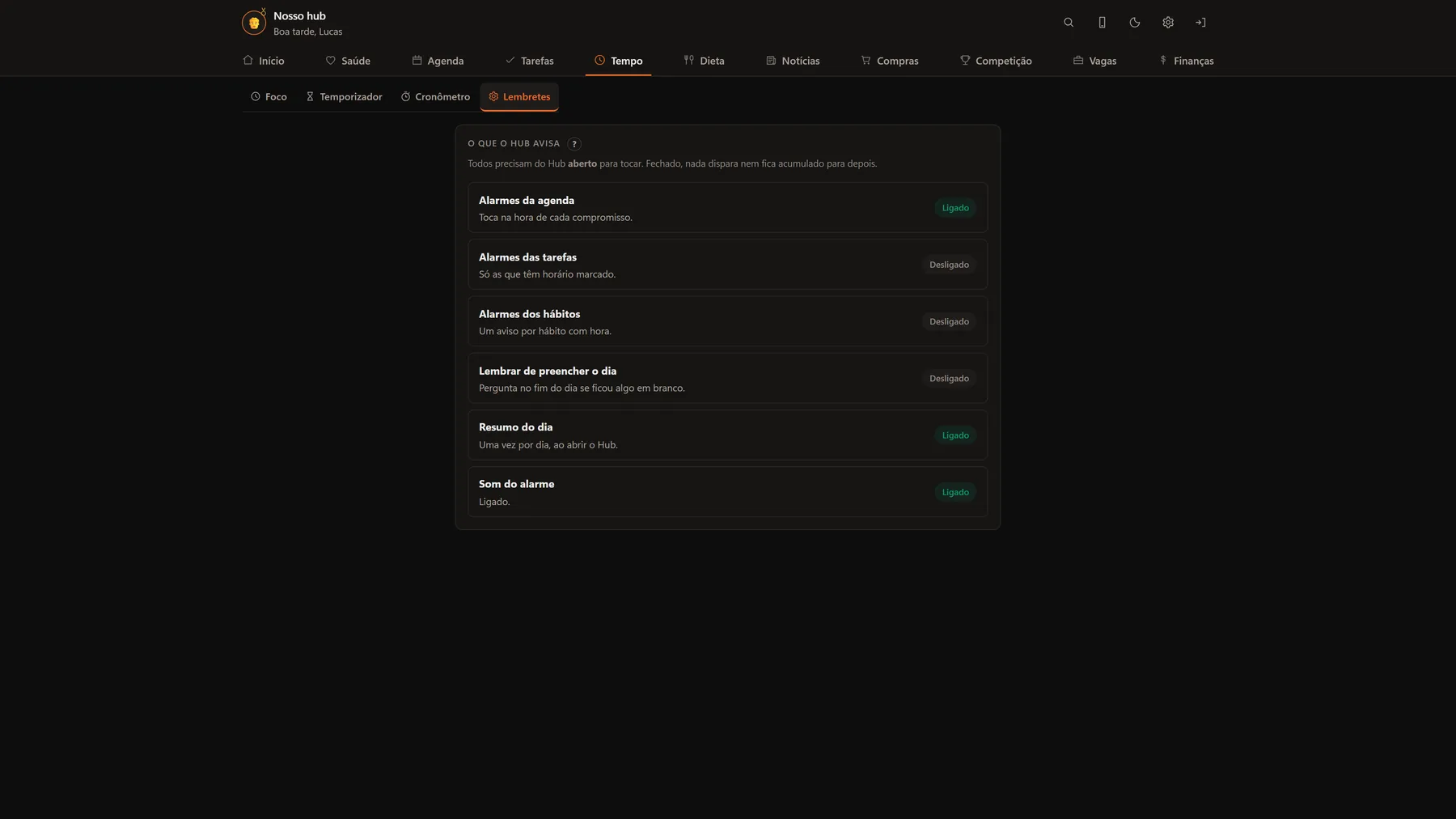Click the mobile phone icon in header
The height and width of the screenshot is (819, 1456).
pos(1102,23)
